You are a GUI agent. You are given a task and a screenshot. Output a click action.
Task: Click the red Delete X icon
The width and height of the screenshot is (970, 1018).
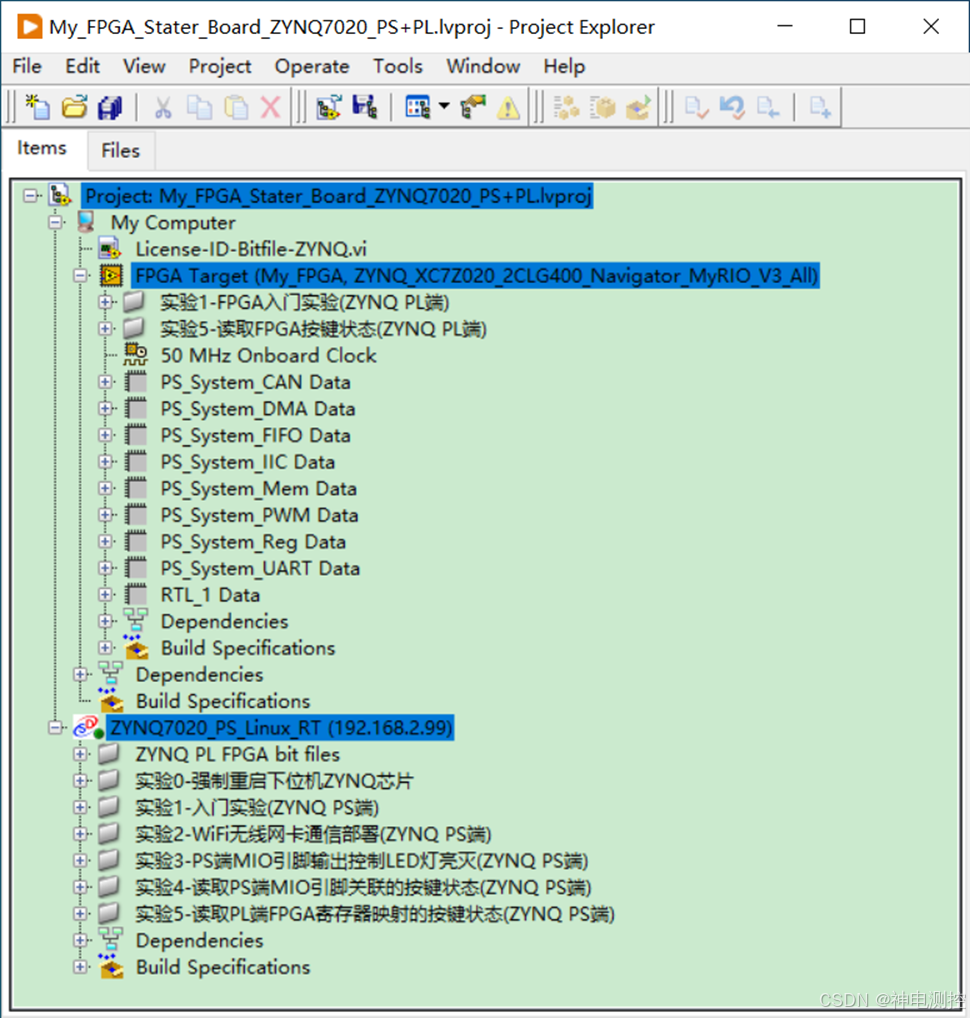(271, 107)
